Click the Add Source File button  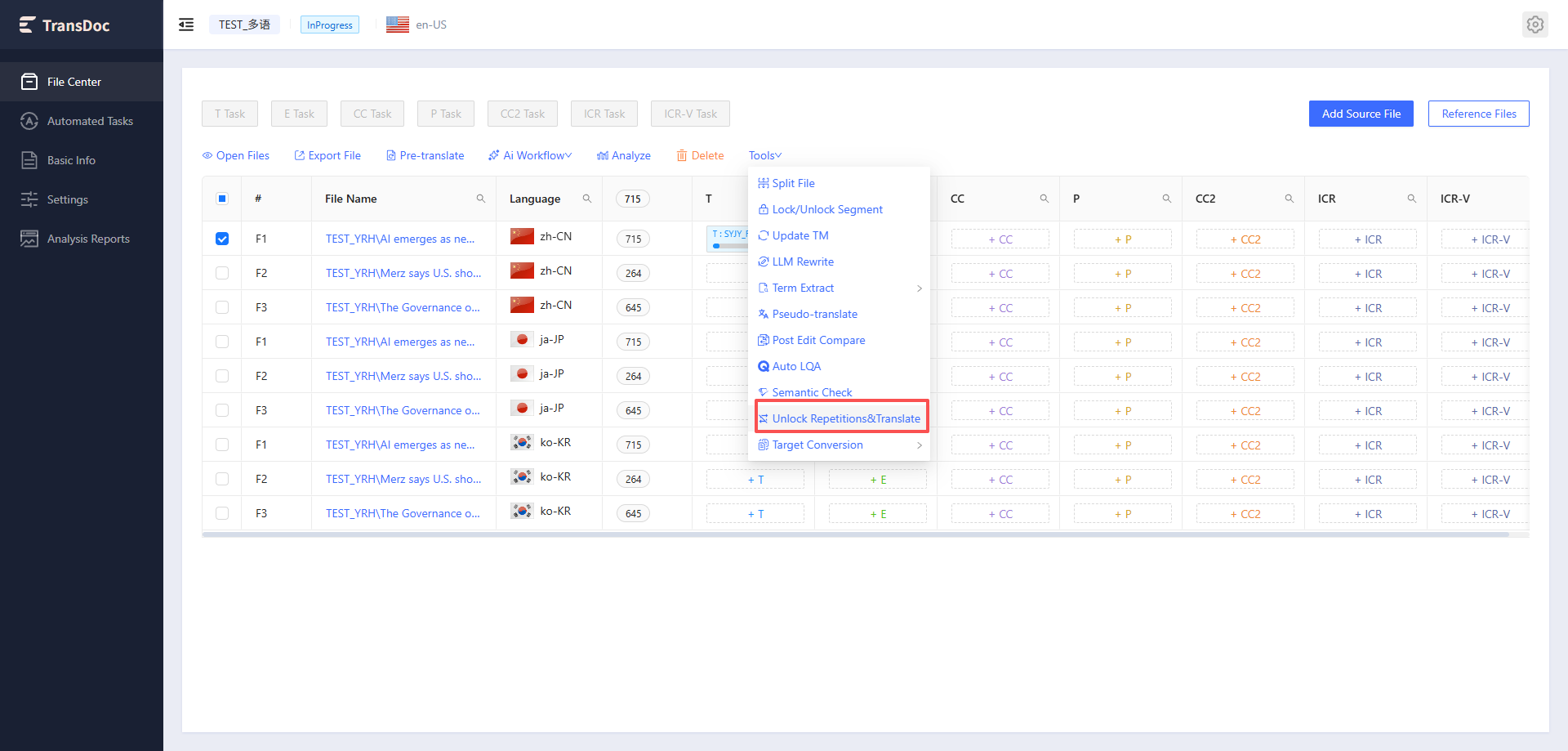point(1361,114)
